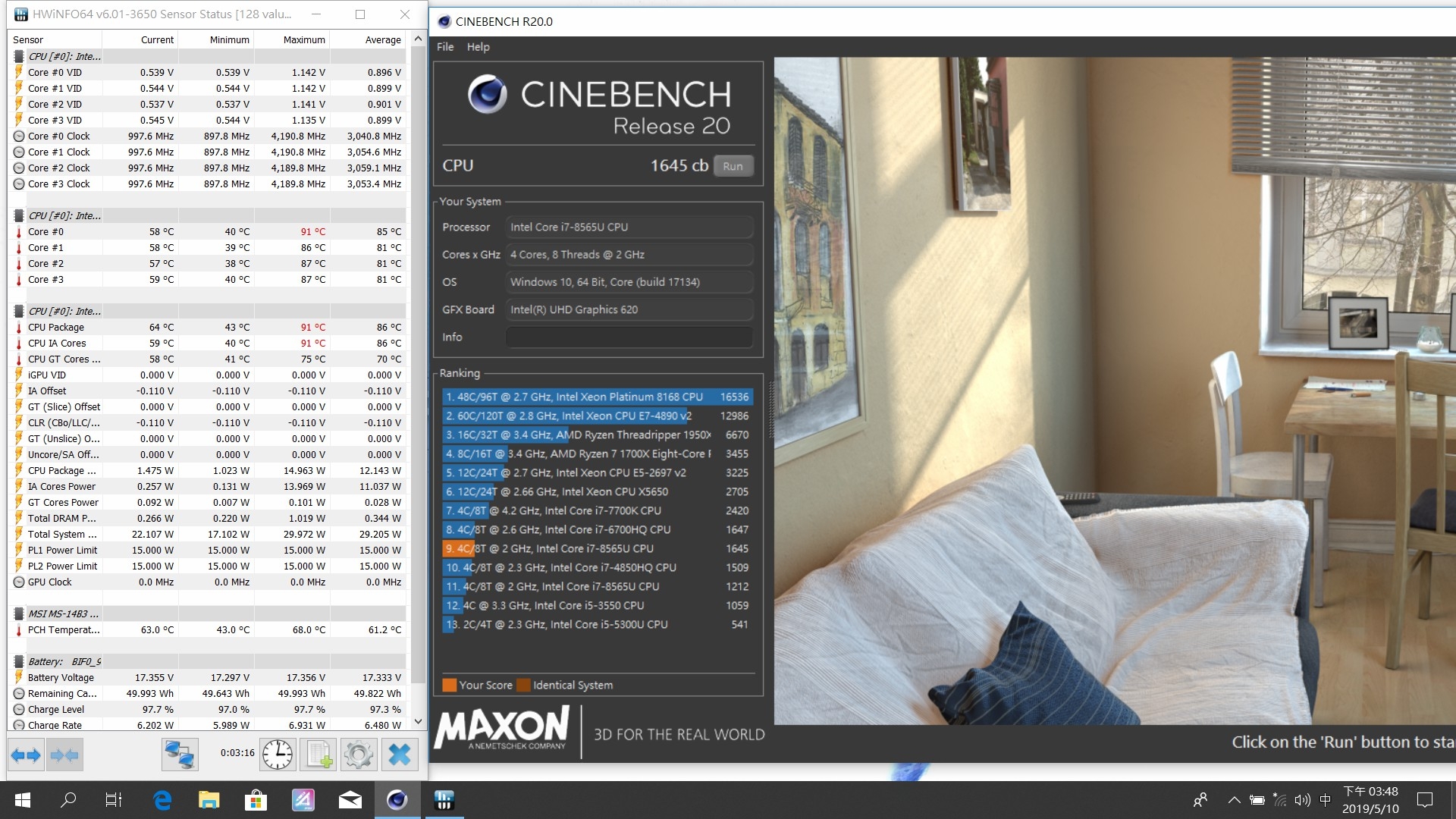Click the Chinese input method indicator
1456x819 pixels.
(x=1326, y=800)
